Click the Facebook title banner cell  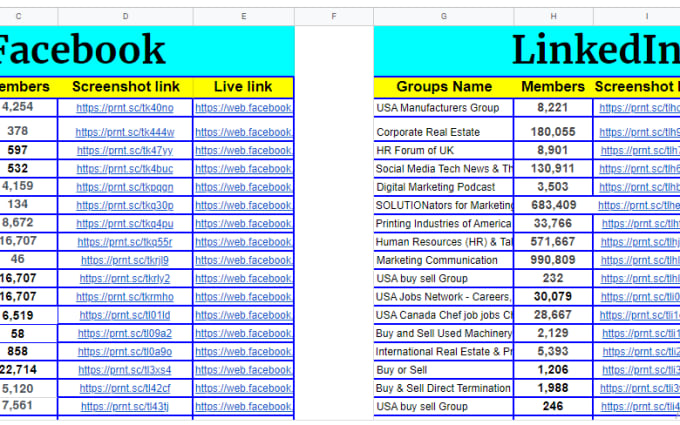pos(147,51)
